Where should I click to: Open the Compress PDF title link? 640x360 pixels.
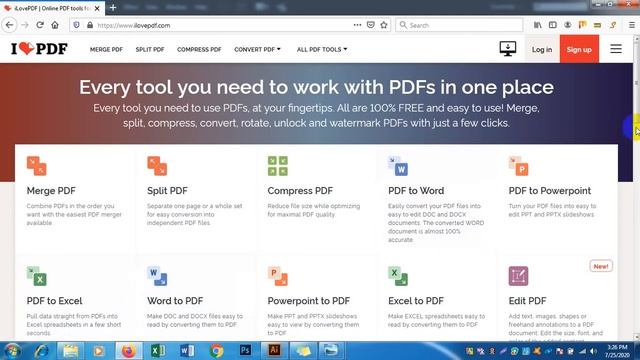coord(300,191)
